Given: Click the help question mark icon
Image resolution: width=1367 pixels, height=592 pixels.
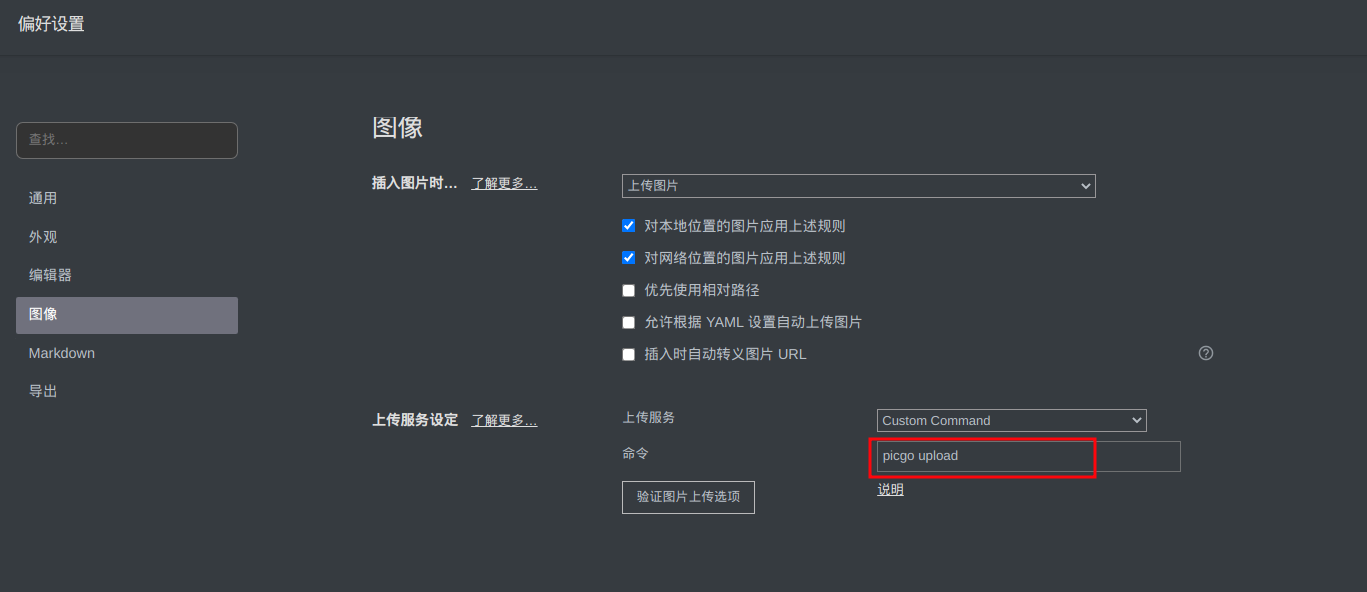Looking at the screenshot, I should (1205, 353).
